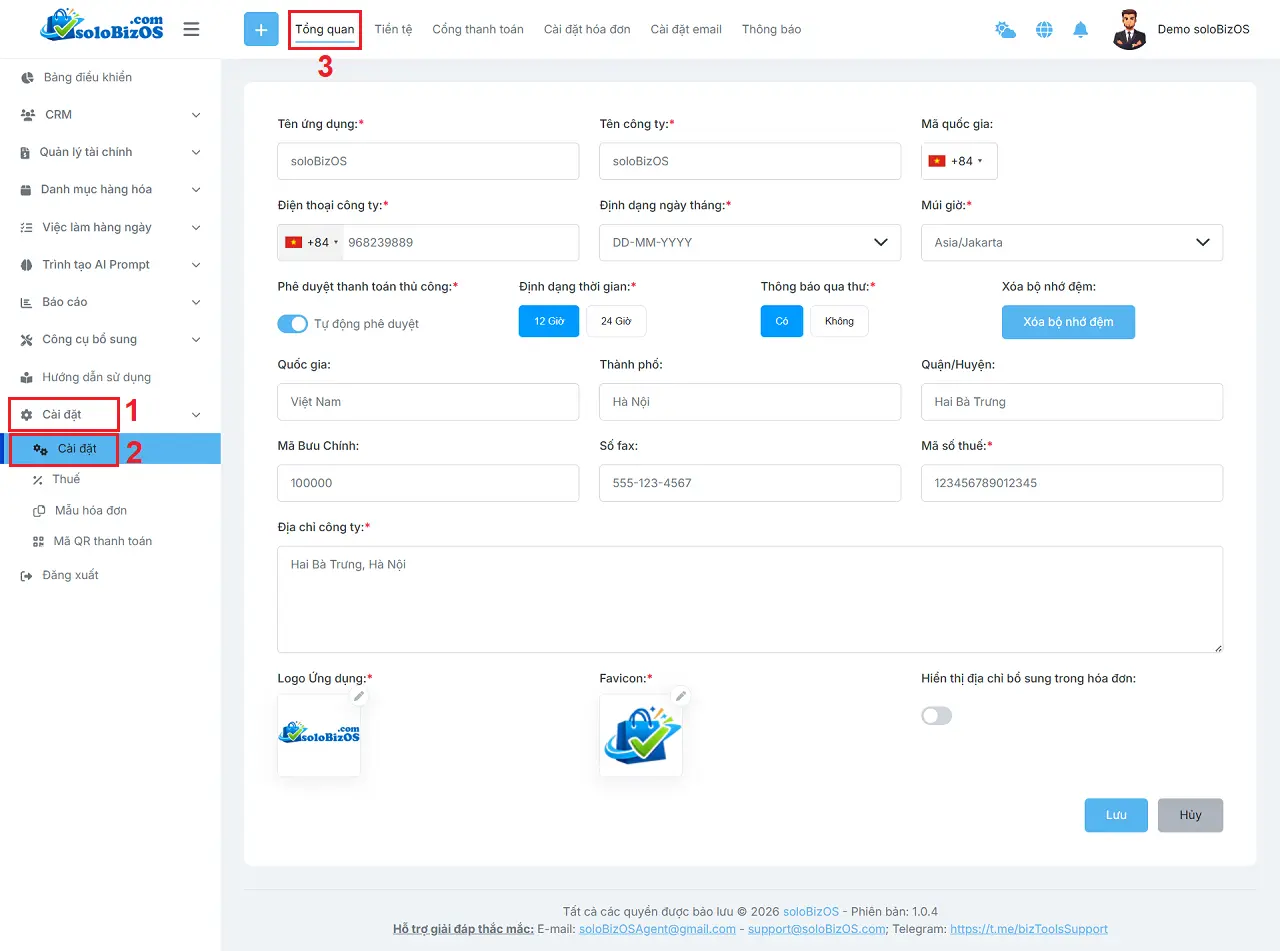Screen dimensions: 1280x951
Task: Select the 24 Giờ time format
Action: pos(616,321)
